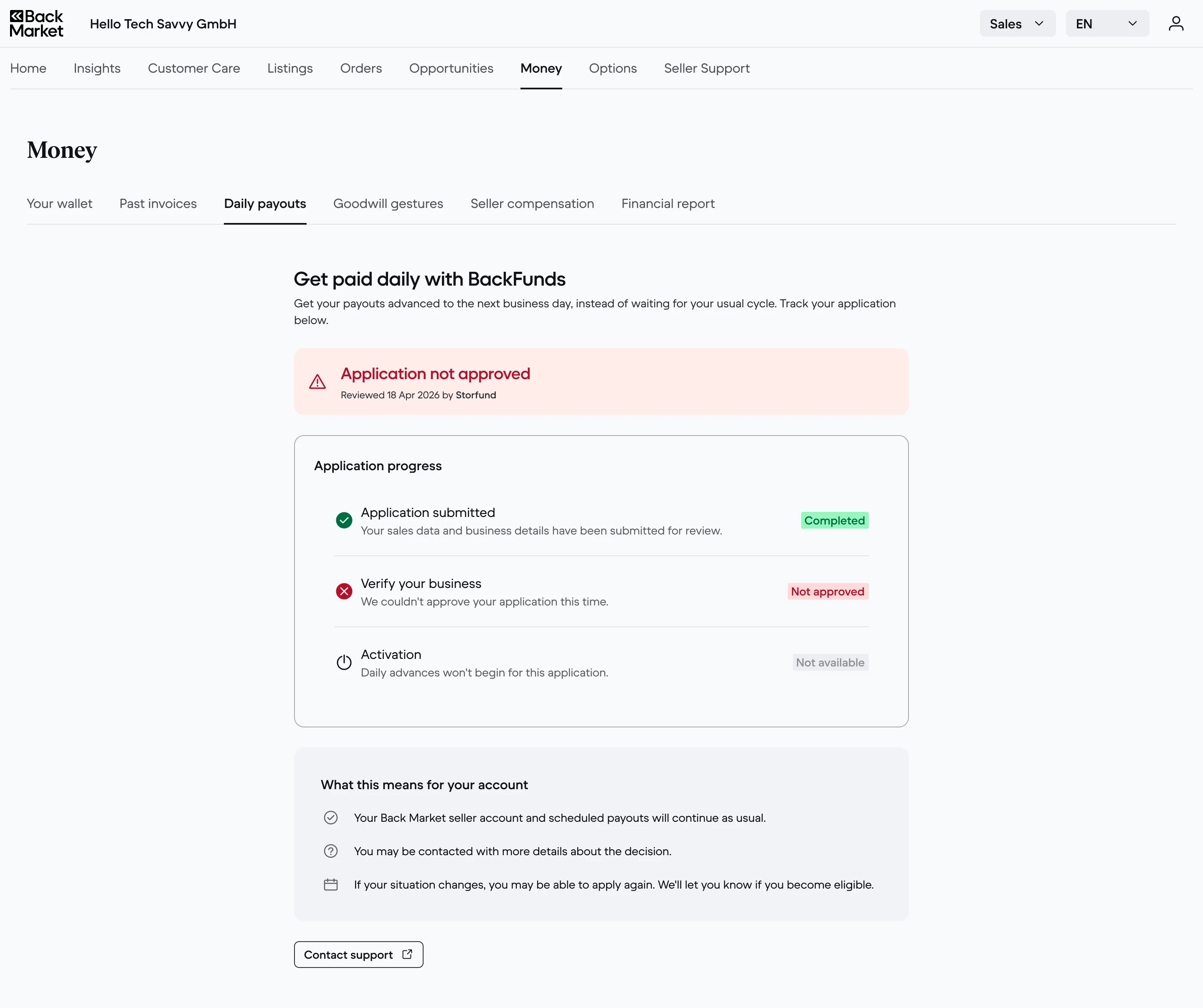Open the Sales dropdown
Image resolution: width=1203 pixels, height=1008 pixels.
point(1018,23)
